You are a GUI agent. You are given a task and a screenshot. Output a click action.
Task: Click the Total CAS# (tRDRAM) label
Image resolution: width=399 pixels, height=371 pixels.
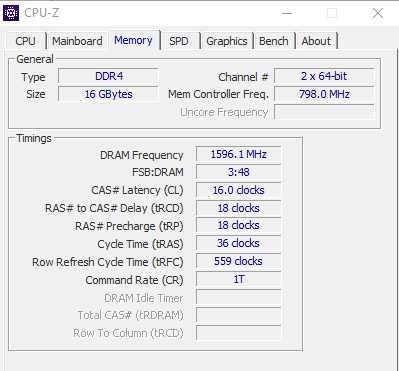tap(130, 315)
